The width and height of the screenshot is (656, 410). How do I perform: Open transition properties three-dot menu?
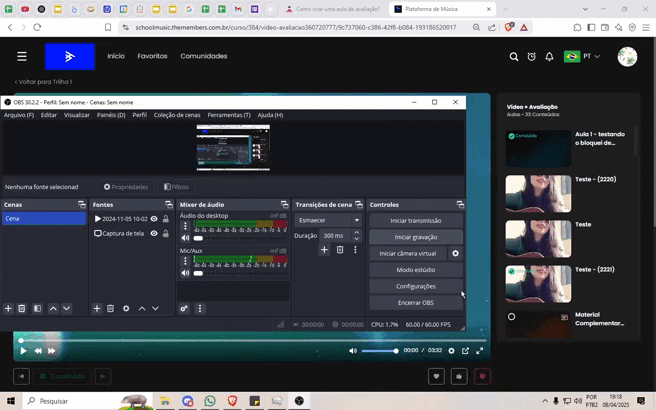(355, 250)
